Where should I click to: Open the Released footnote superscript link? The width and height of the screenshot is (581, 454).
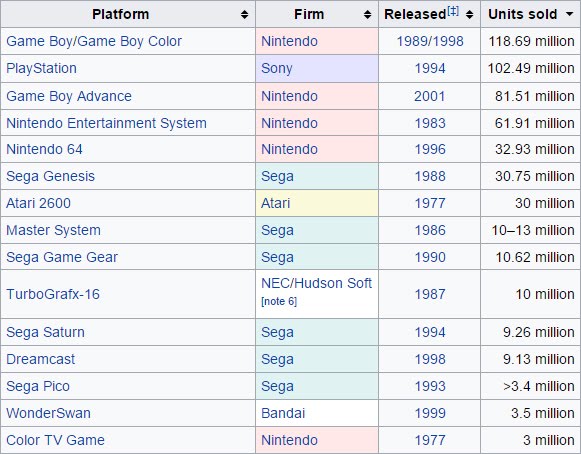point(453,11)
